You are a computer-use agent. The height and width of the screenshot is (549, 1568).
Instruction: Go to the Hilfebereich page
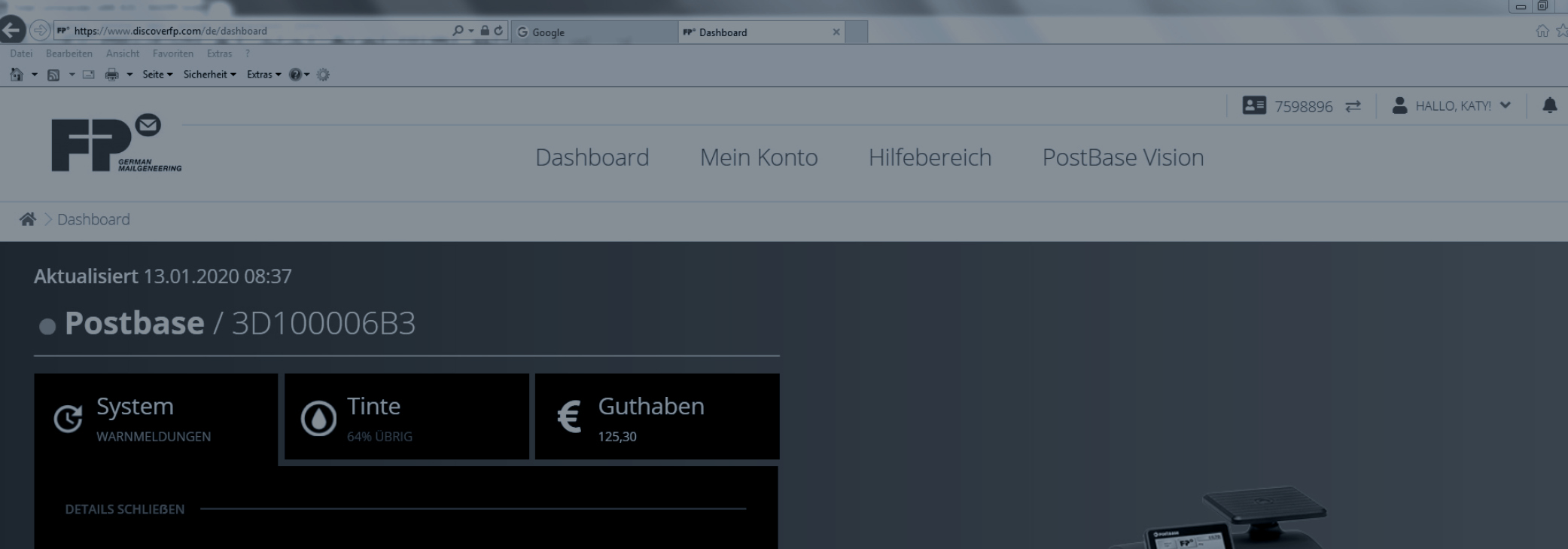[x=930, y=157]
